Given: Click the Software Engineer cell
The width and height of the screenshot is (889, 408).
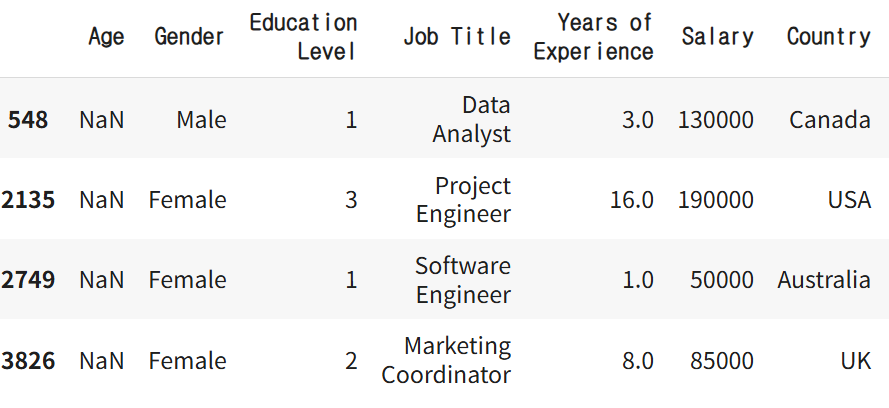Looking at the screenshot, I should coord(463,280).
